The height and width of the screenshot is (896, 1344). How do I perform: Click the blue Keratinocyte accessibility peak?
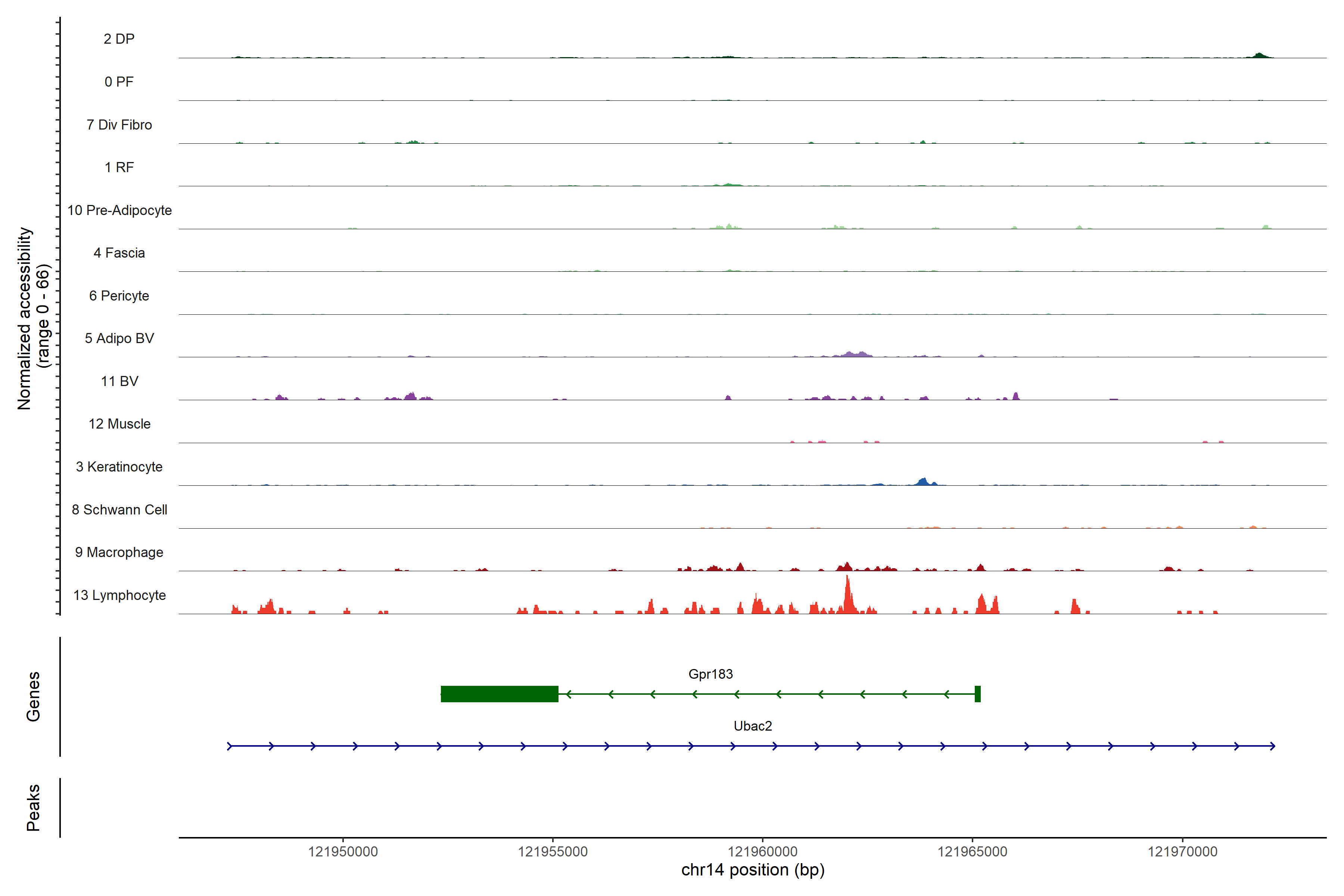(922, 482)
